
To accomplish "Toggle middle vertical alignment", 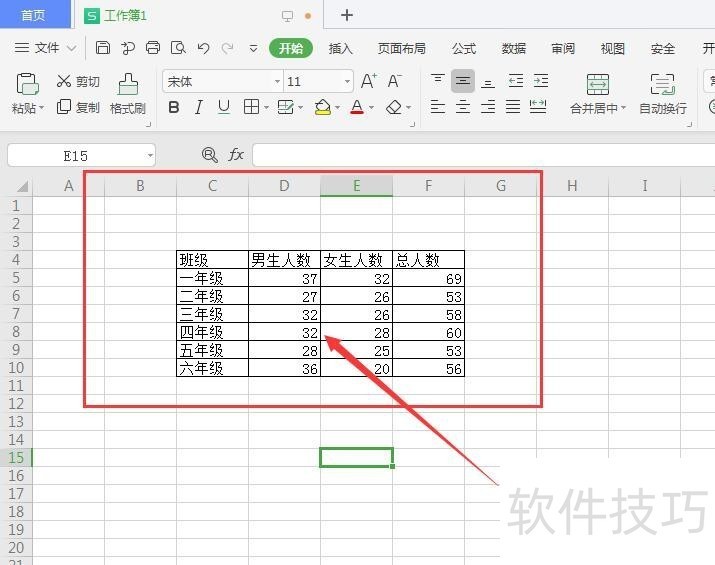I will click(463, 81).
